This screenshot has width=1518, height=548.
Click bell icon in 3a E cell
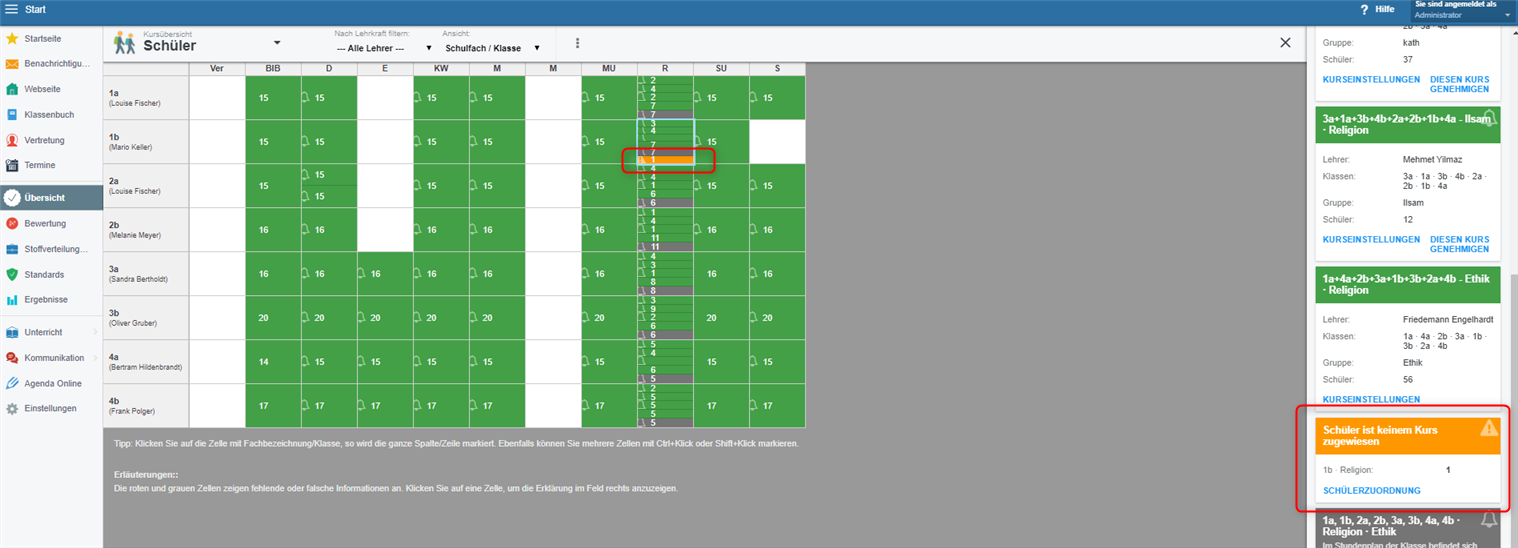[x=363, y=274]
